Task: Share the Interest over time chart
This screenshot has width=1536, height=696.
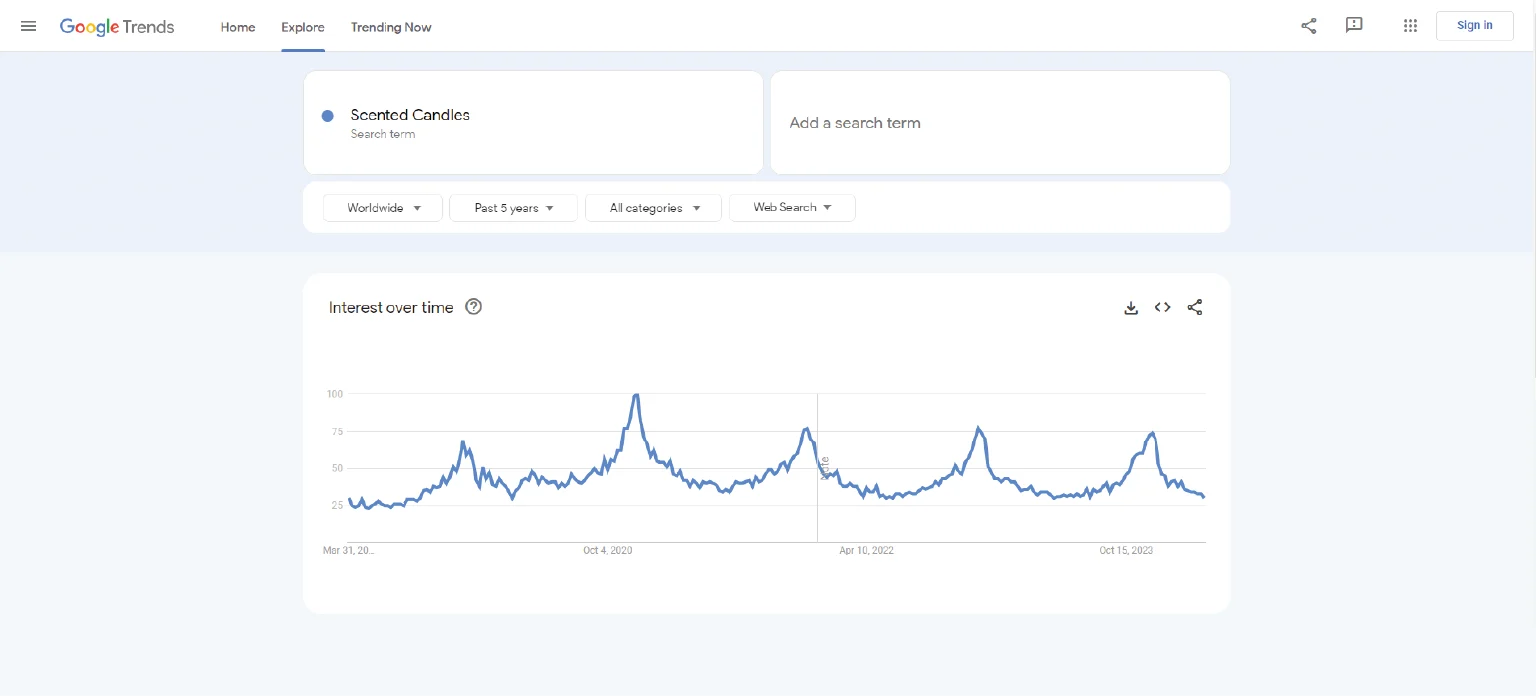Action: [1195, 308]
